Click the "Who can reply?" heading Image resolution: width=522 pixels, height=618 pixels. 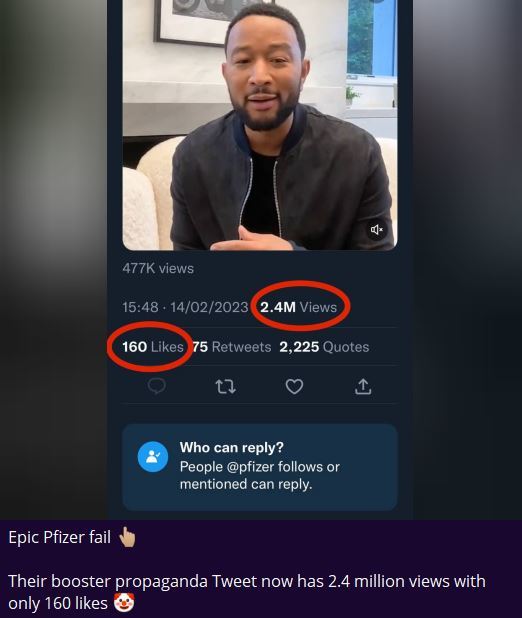tap(232, 447)
